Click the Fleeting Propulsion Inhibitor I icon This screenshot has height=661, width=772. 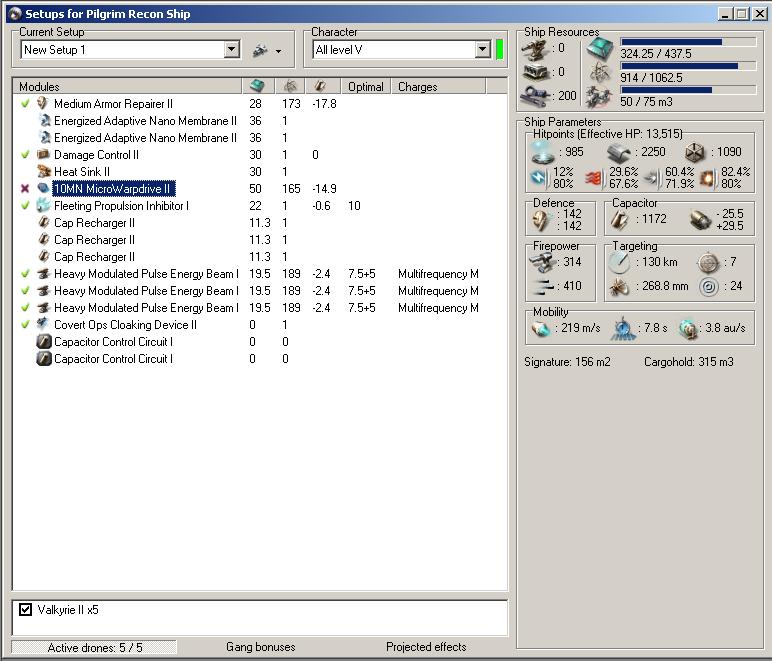pyautogui.click(x=43, y=205)
